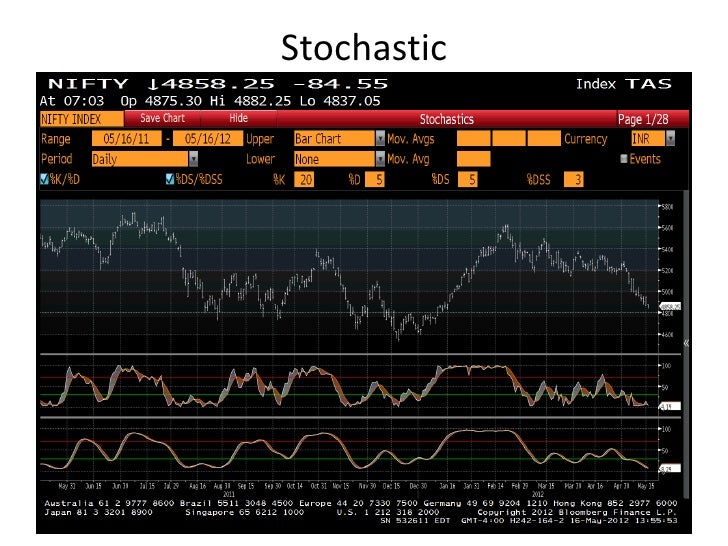
Task: Click the Upper label
Action: pos(260,139)
